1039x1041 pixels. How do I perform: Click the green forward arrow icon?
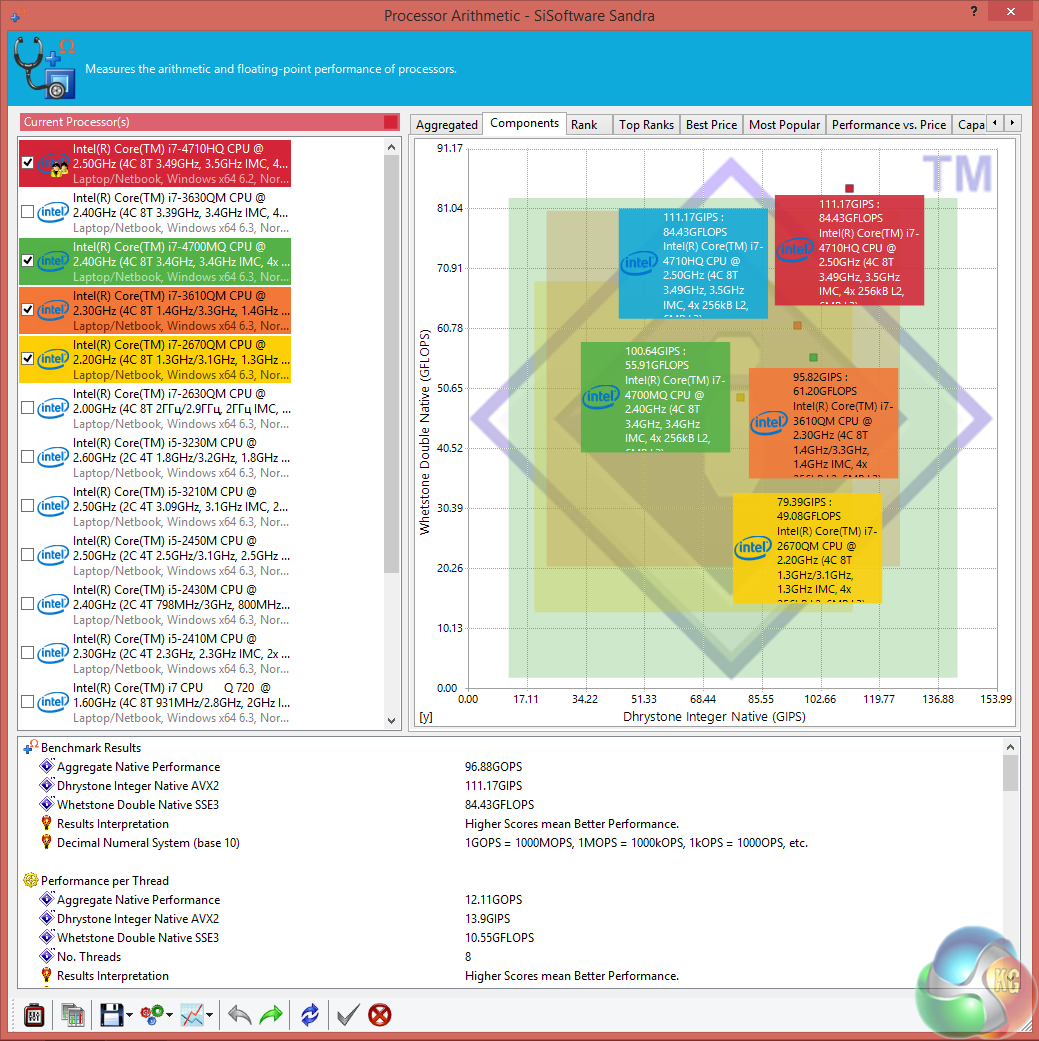pos(270,1014)
